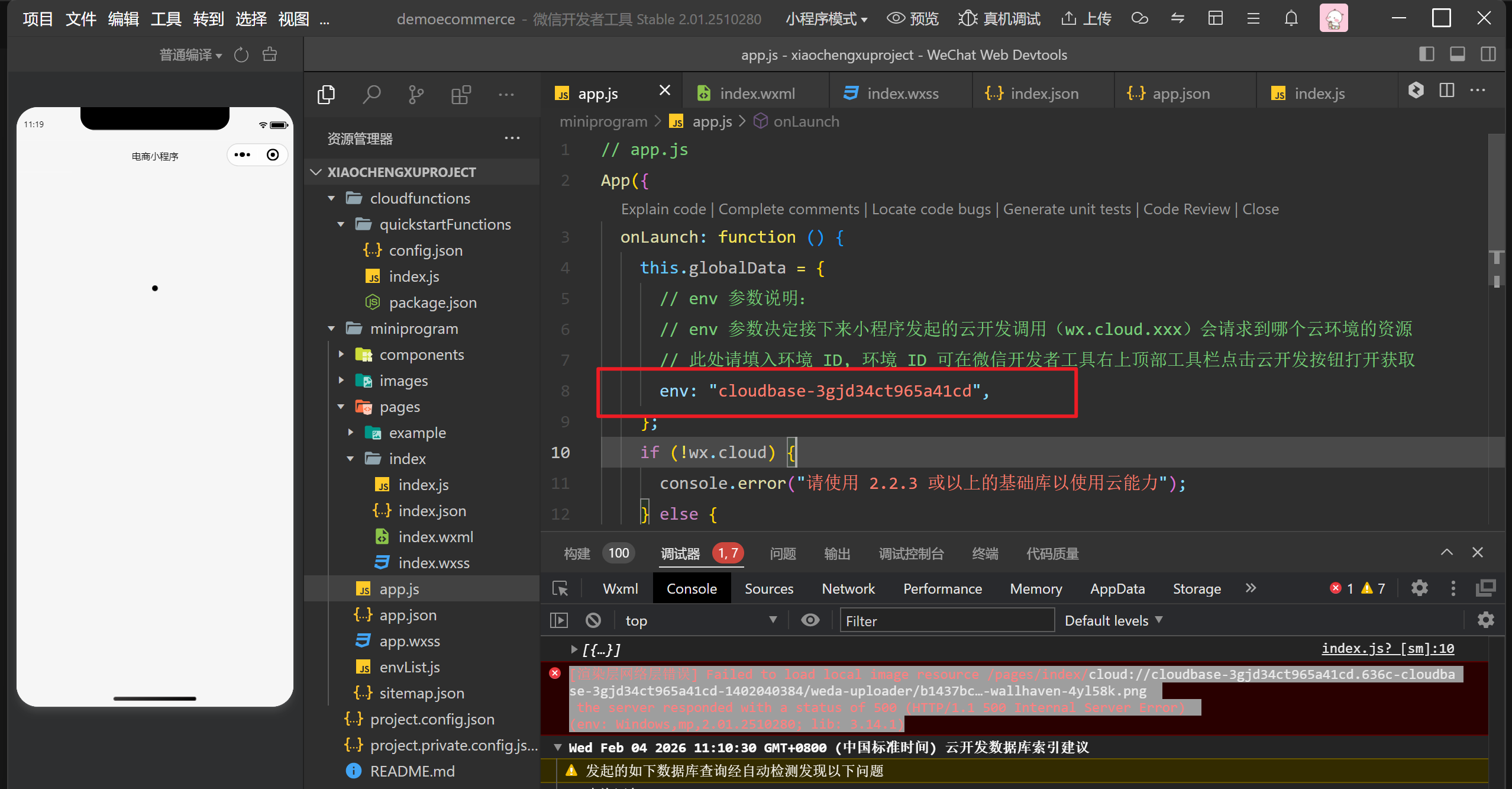Select the element inspector arrow icon
1512x789 pixels.
coord(560,588)
